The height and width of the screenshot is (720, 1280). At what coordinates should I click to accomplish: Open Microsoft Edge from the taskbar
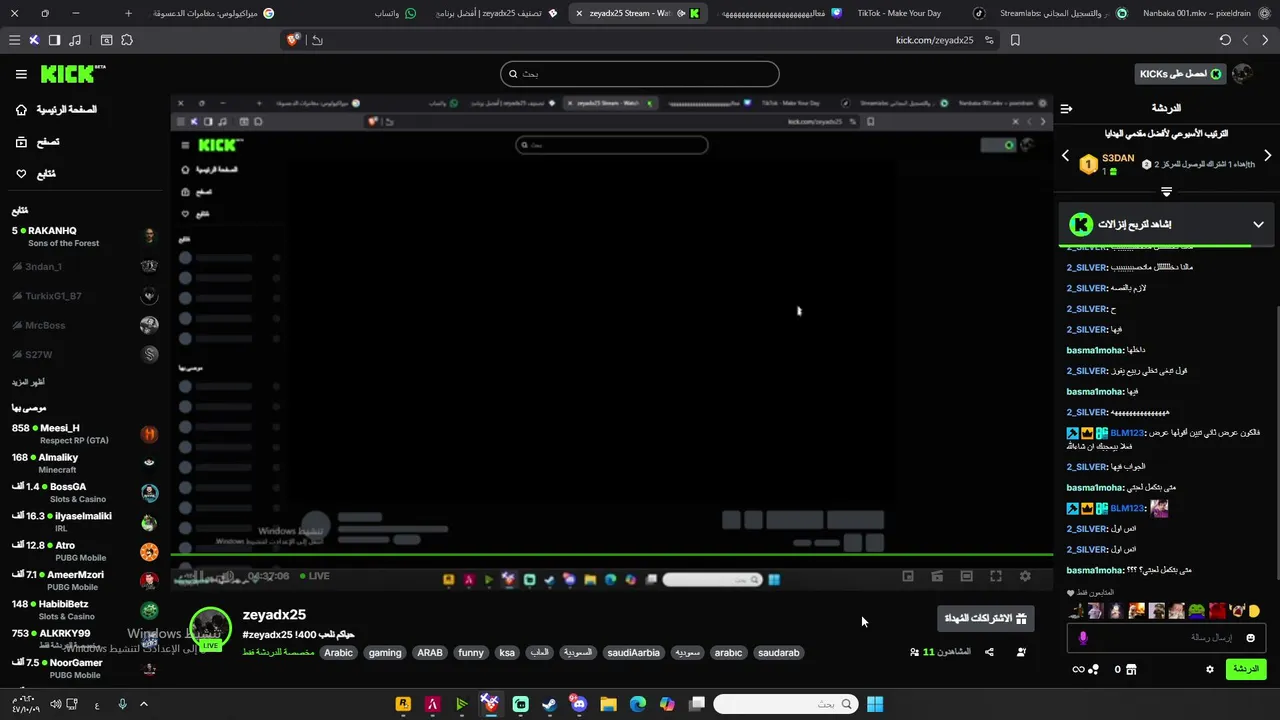(638, 704)
